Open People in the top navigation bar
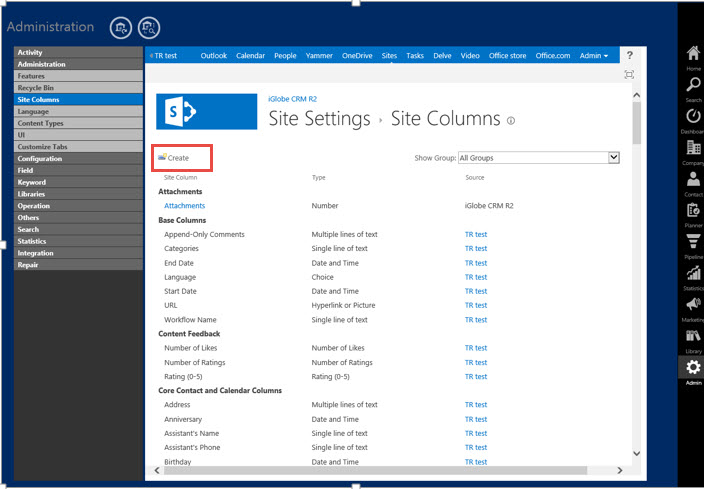Image resolution: width=704 pixels, height=489 pixels. (x=285, y=56)
